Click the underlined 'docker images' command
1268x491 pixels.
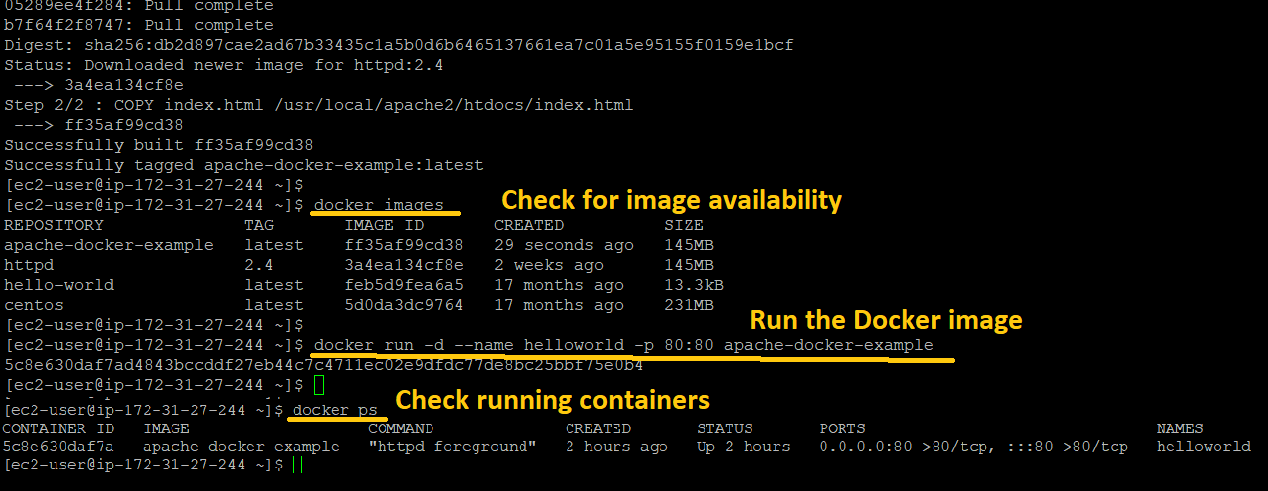pyautogui.click(x=378, y=205)
